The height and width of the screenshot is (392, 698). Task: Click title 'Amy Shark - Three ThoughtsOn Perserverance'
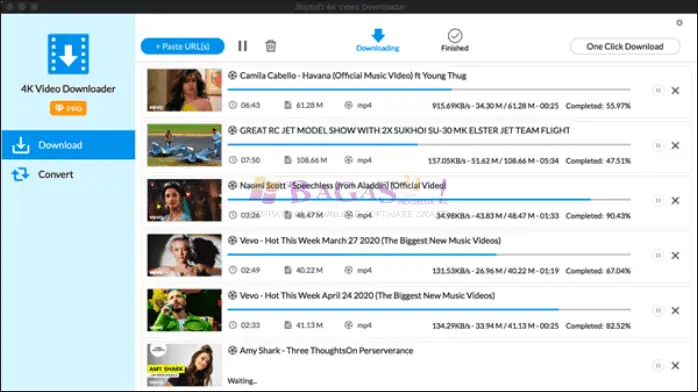326,351
